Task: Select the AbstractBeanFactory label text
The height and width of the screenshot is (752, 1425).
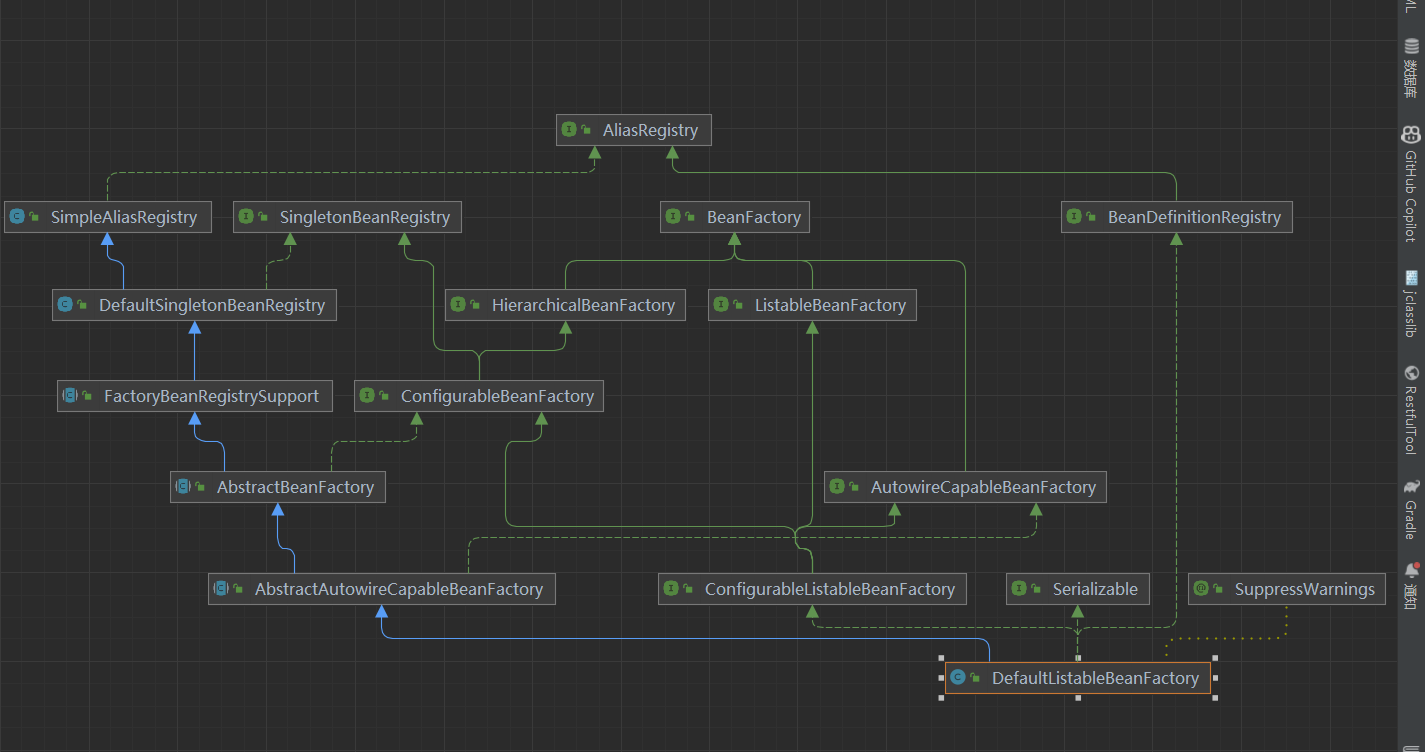Action: (x=295, y=487)
